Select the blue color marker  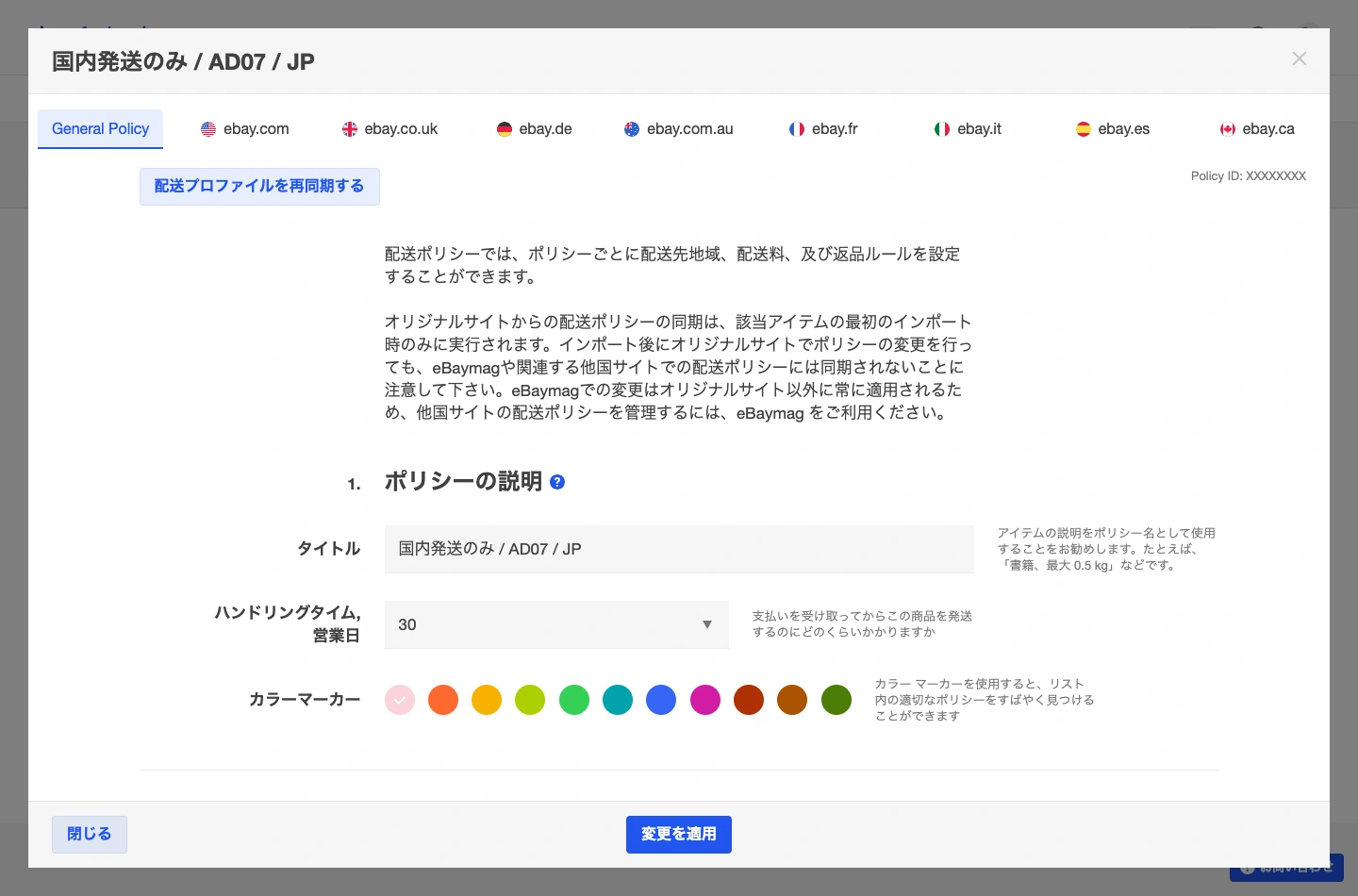tap(661, 700)
